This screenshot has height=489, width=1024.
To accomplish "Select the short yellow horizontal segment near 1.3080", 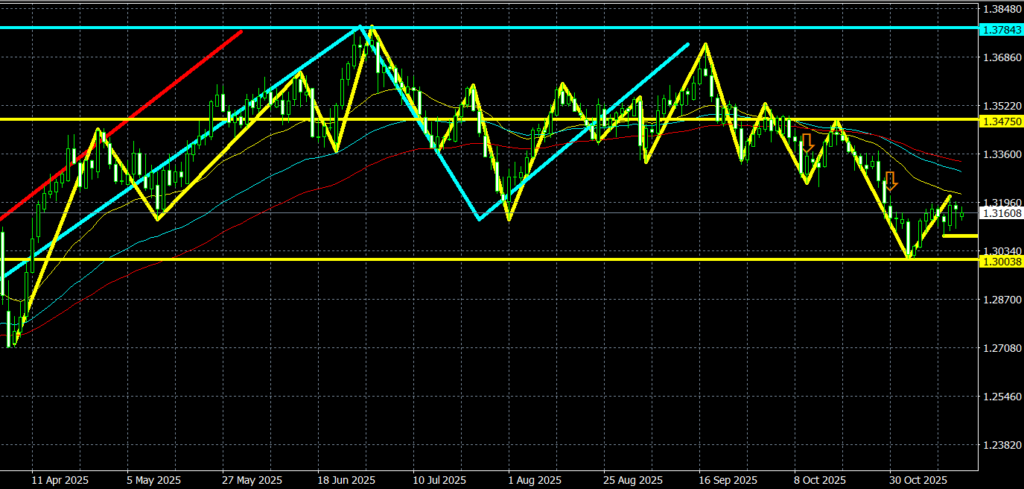I will (x=961, y=236).
